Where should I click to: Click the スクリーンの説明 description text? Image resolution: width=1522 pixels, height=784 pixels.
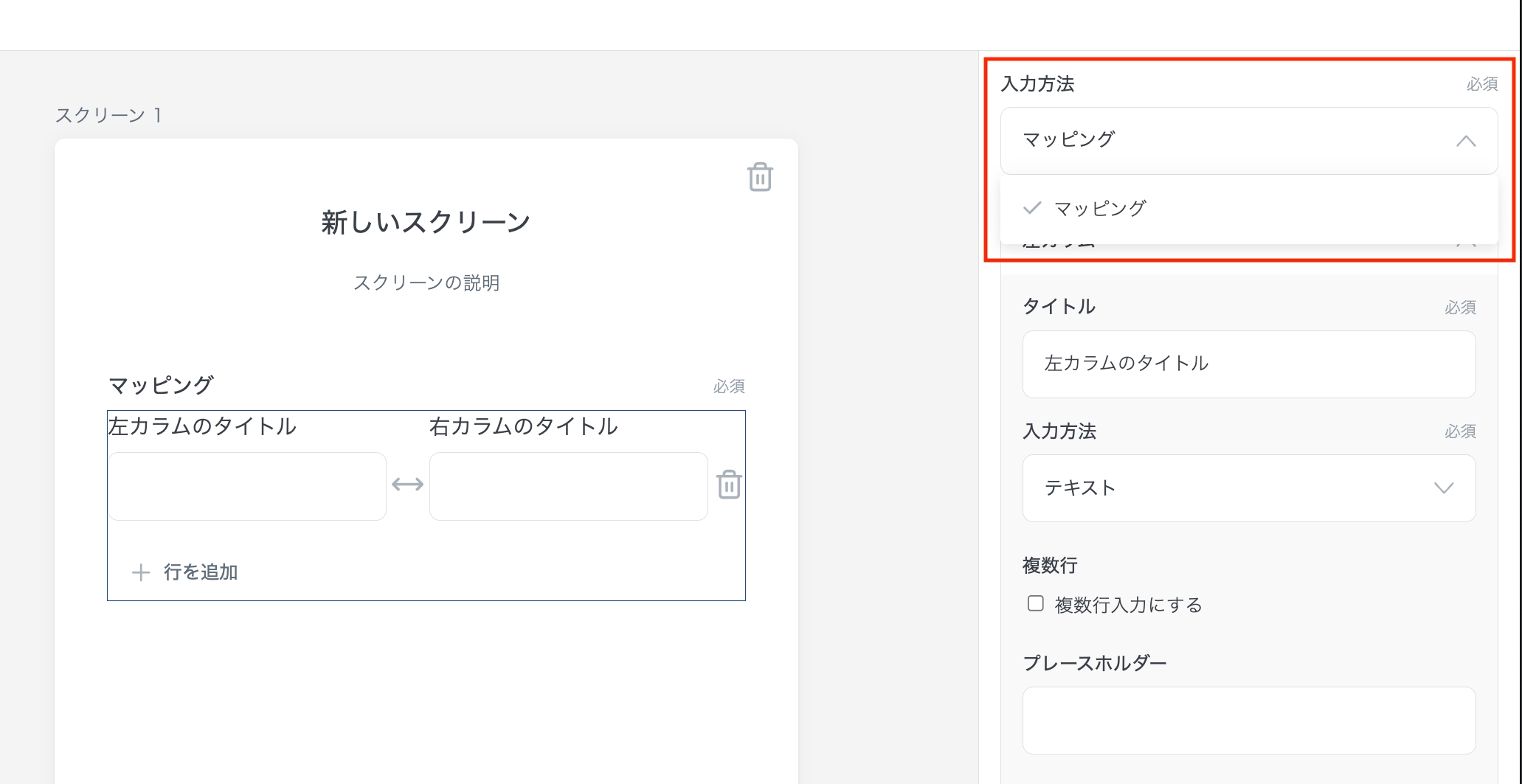click(426, 283)
